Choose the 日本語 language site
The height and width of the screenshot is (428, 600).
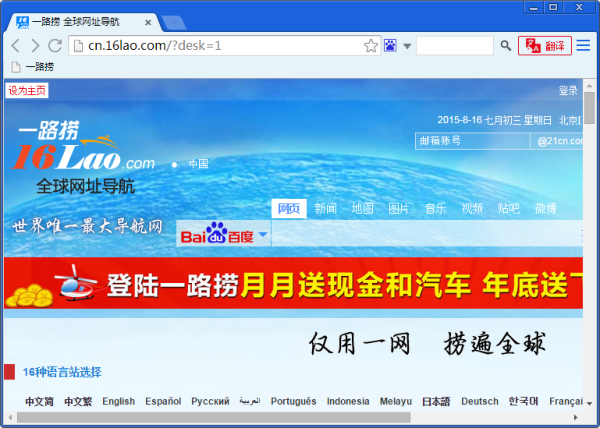[436, 401]
